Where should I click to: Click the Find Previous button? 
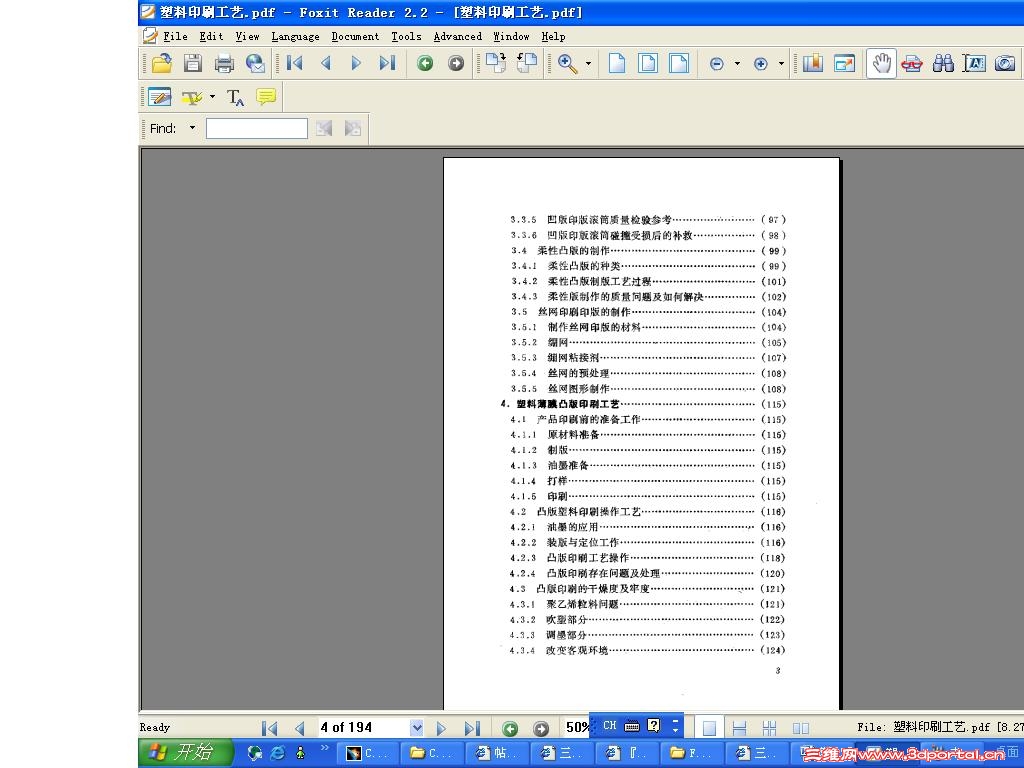coord(324,128)
